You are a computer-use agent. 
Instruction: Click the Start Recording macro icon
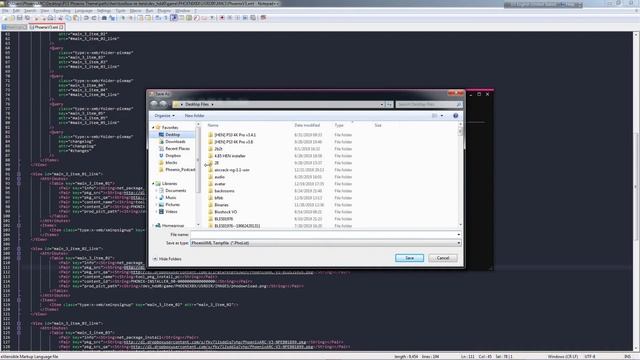[222, 18]
